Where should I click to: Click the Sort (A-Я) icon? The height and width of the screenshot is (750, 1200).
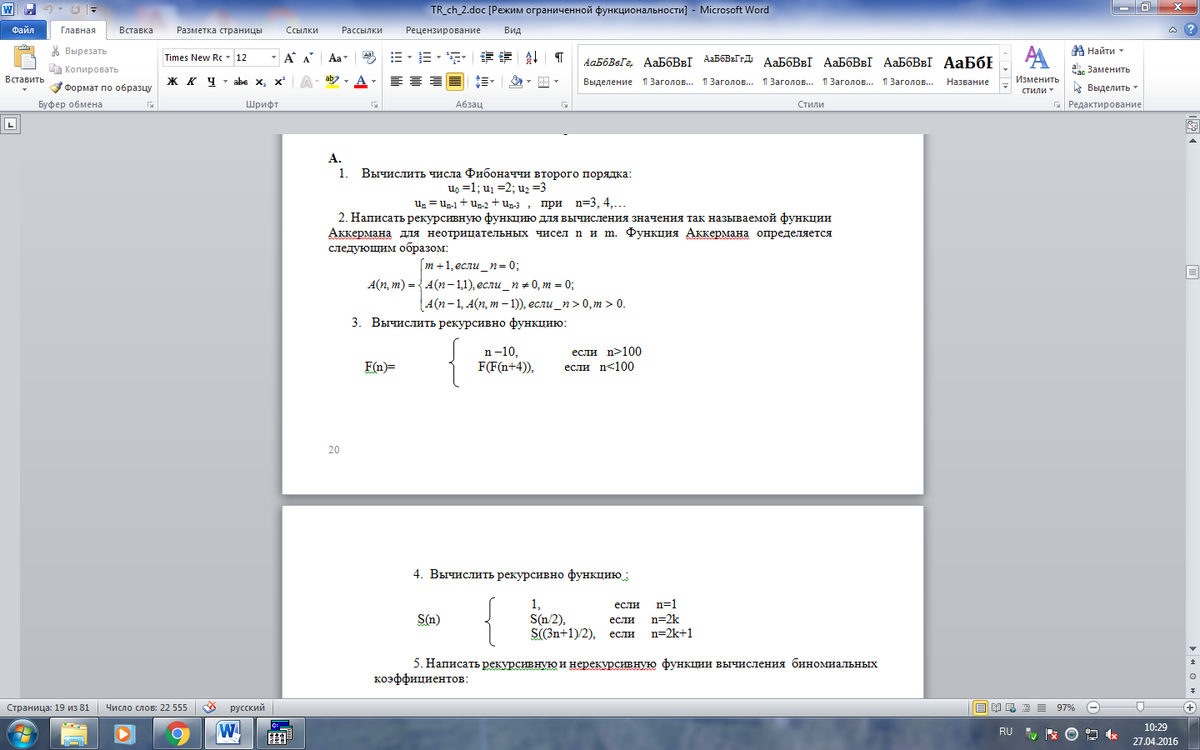tap(531, 57)
